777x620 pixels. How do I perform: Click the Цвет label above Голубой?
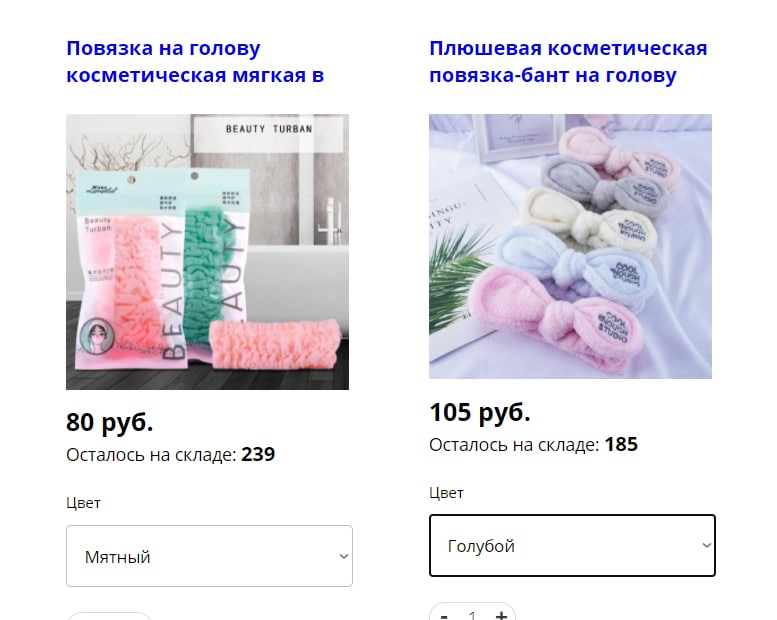446,493
